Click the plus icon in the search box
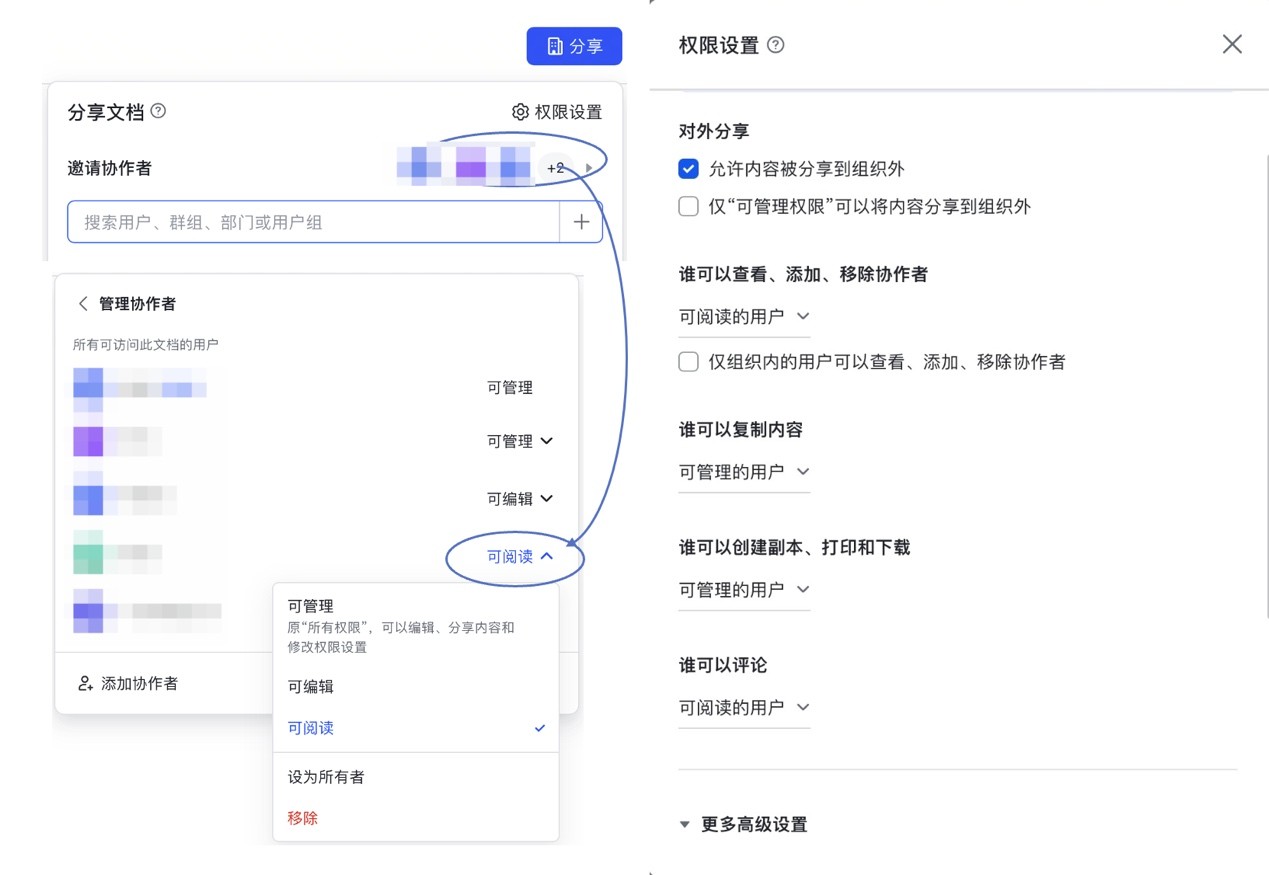1269x875 pixels. click(x=581, y=222)
